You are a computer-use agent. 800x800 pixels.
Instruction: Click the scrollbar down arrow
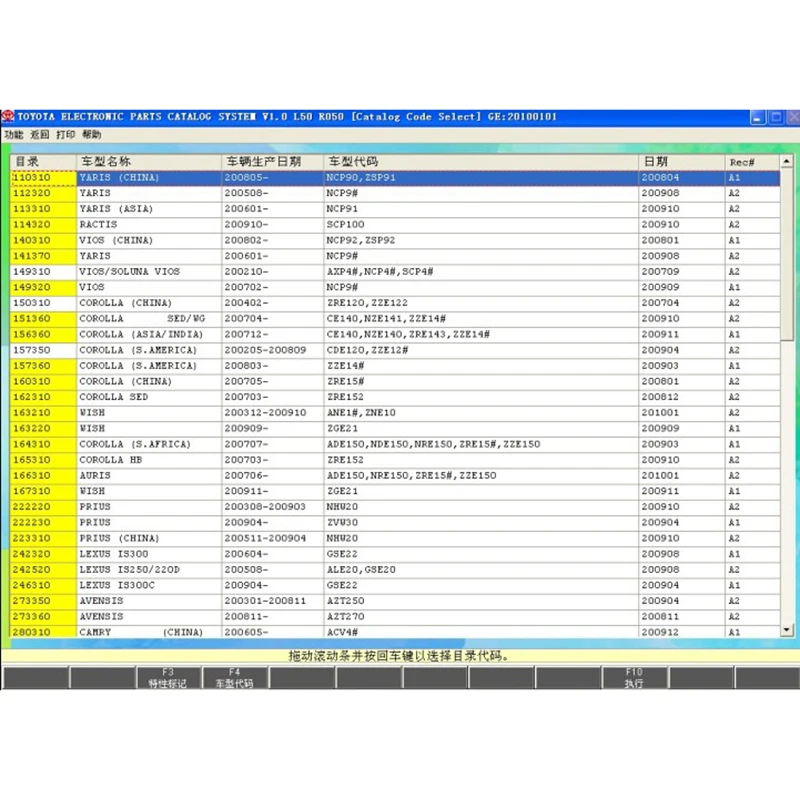click(x=786, y=631)
